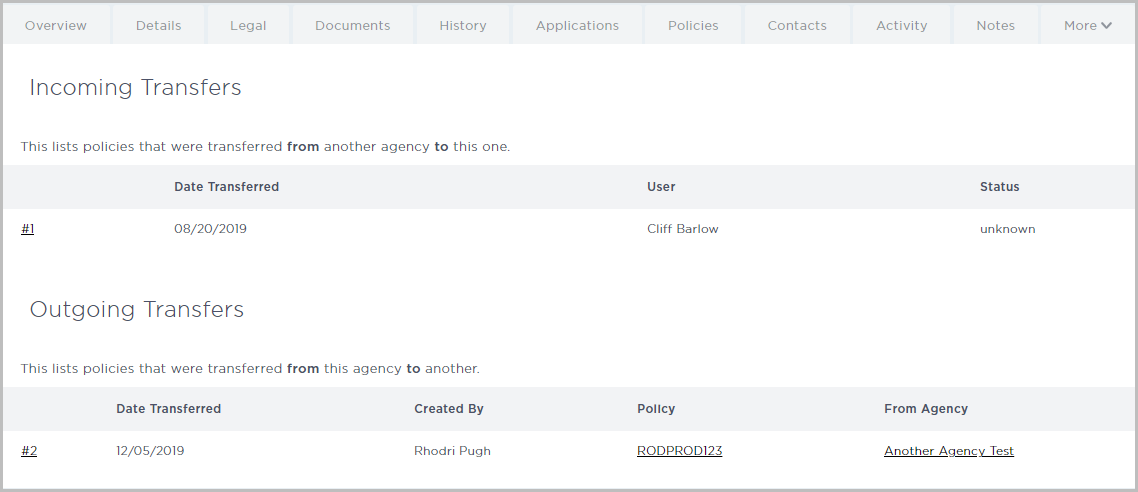Open the Contacts tab
1138x492 pixels.
(x=797, y=25)
